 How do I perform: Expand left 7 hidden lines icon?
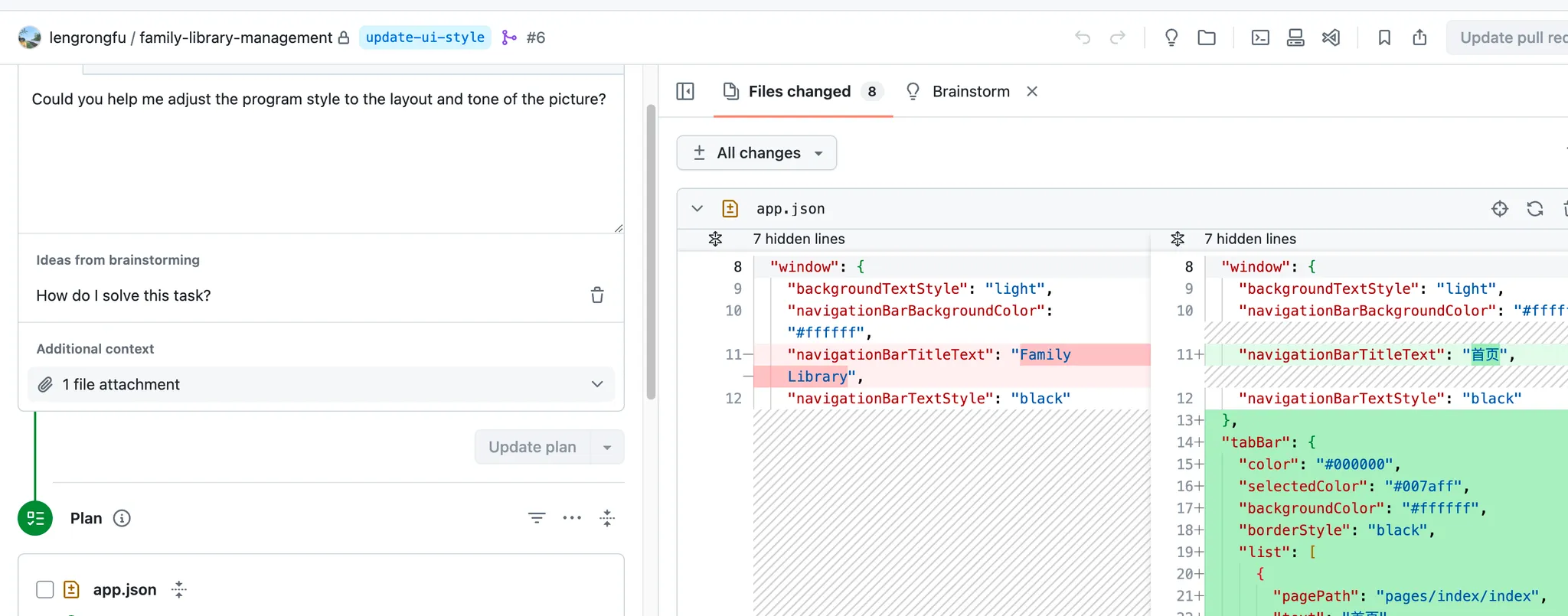pos(715,239)
